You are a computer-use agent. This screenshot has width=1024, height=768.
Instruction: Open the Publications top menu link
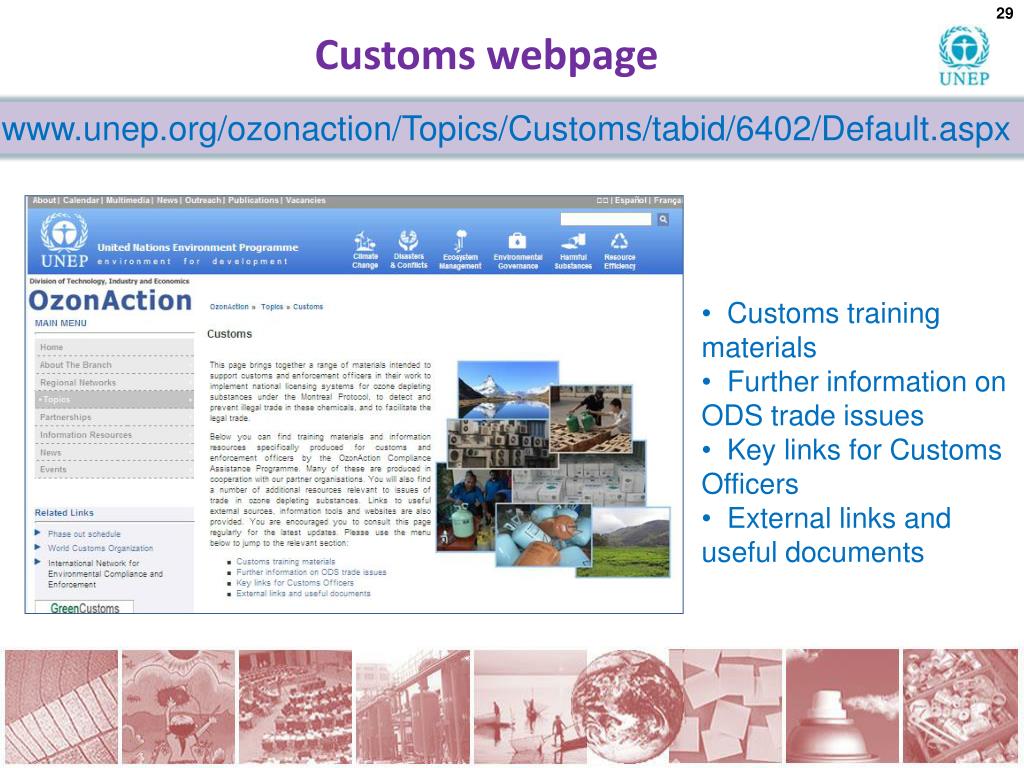[253, 200]
